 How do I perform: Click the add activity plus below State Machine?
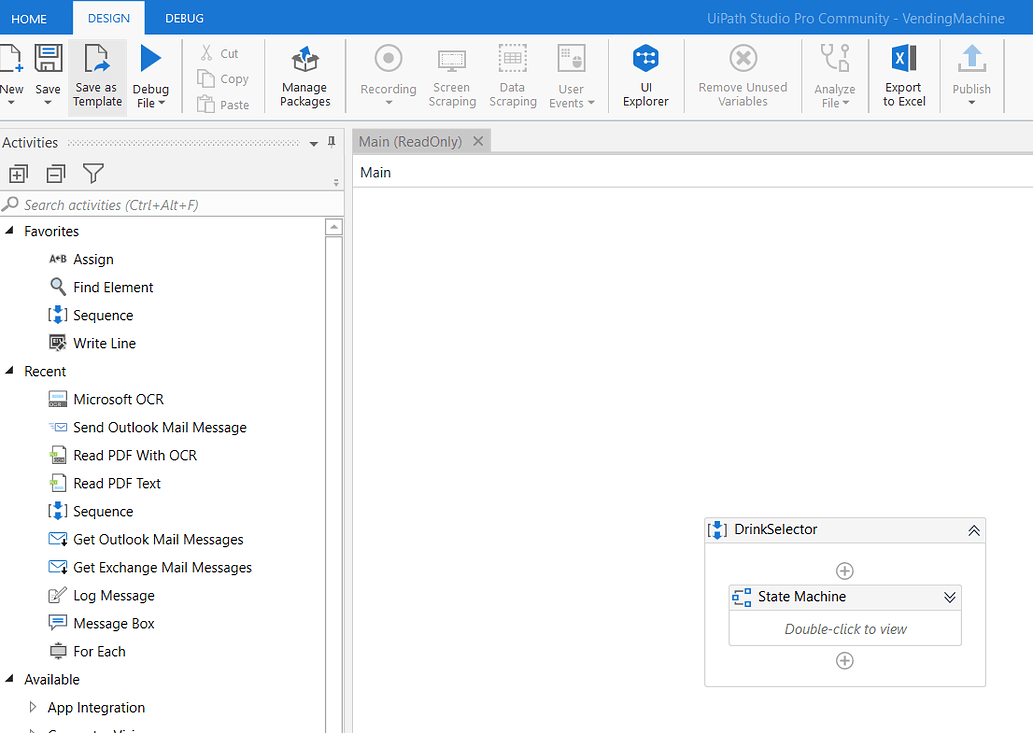pos(844,660)
